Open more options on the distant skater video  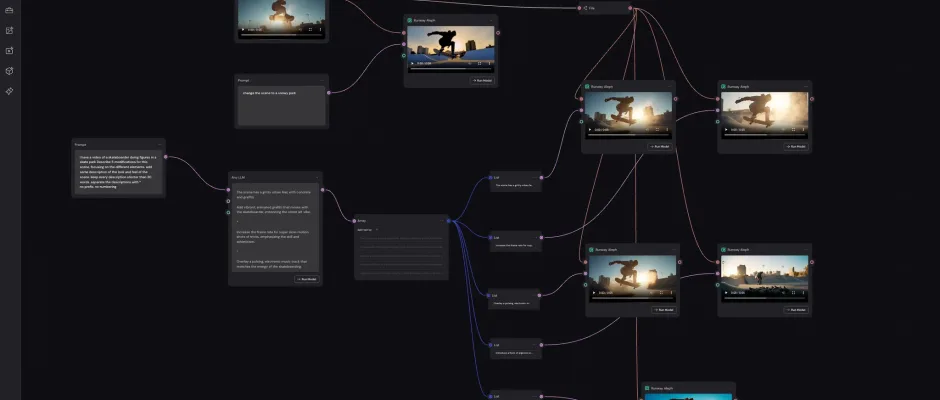pos(804,293)
